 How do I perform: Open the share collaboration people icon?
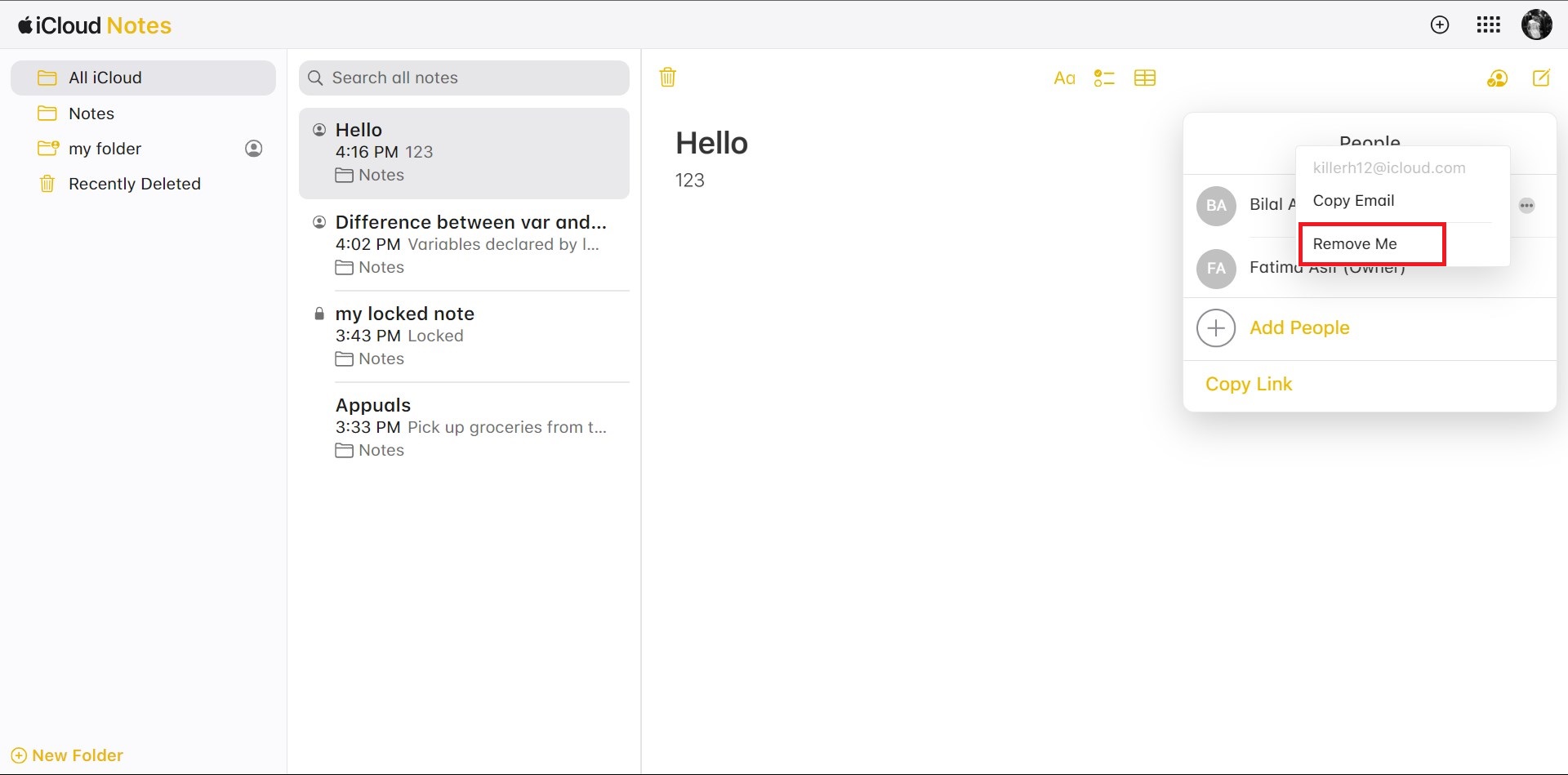1497,78
